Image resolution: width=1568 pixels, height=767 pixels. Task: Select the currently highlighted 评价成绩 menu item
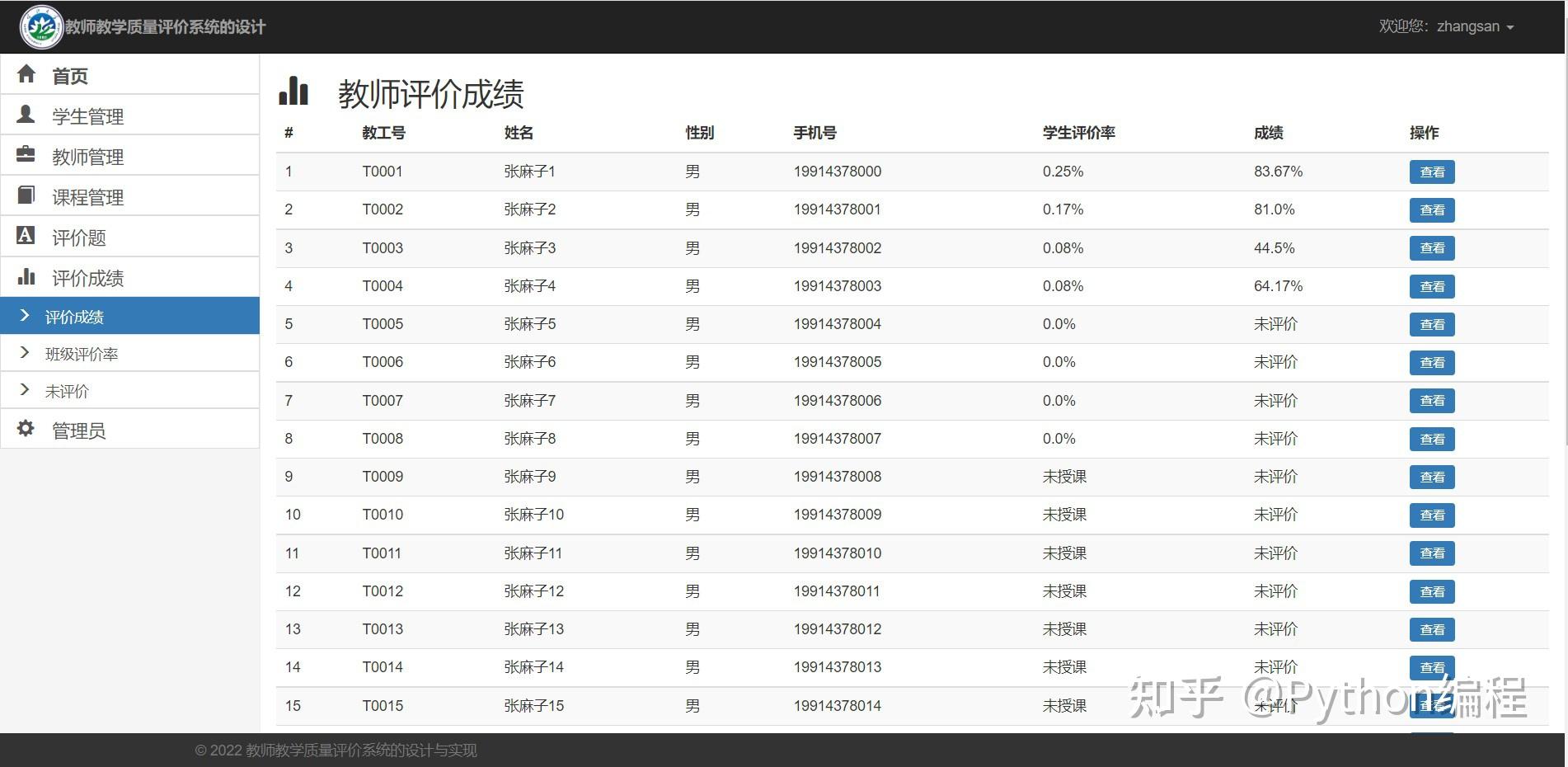click(74, 316)
